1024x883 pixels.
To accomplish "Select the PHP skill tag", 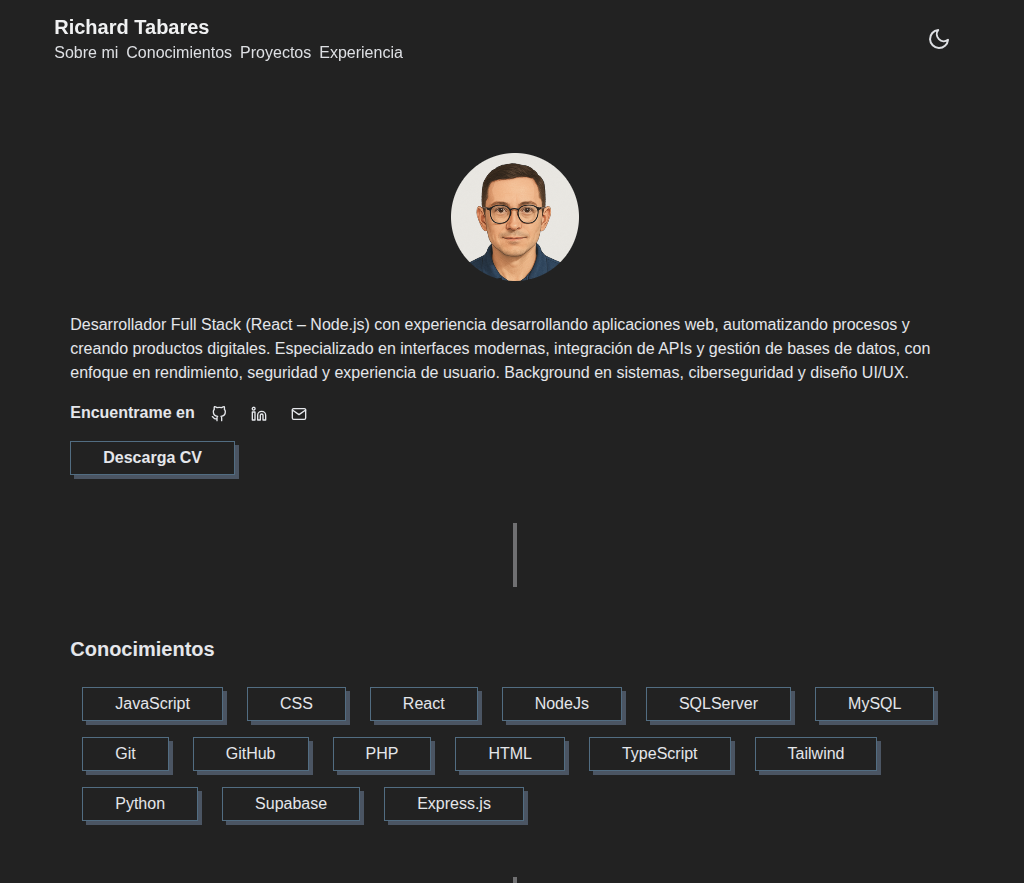I will coord(382,754).
